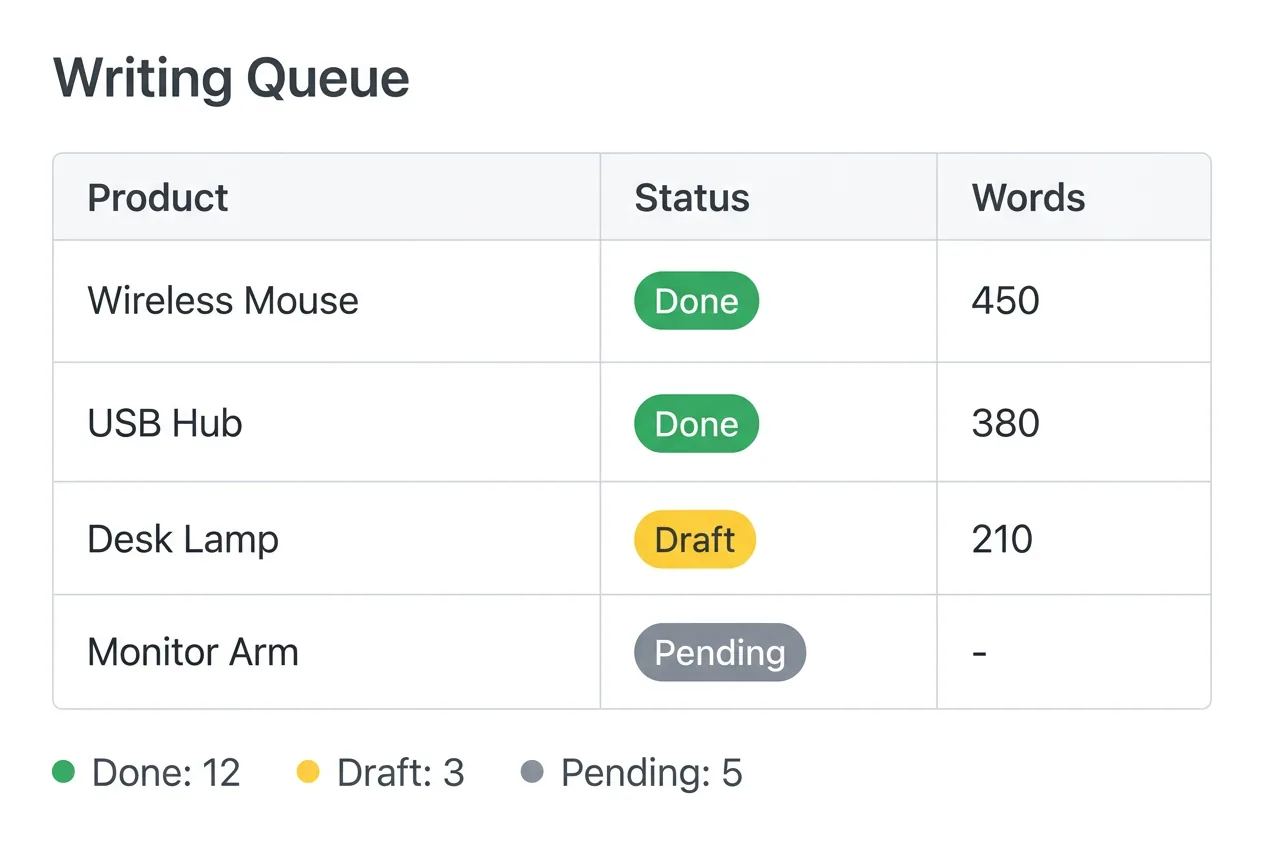This screenshot has height=848, width=1264.
Task: Click the green dot in the Done legend
Action: tap(64, 772)
